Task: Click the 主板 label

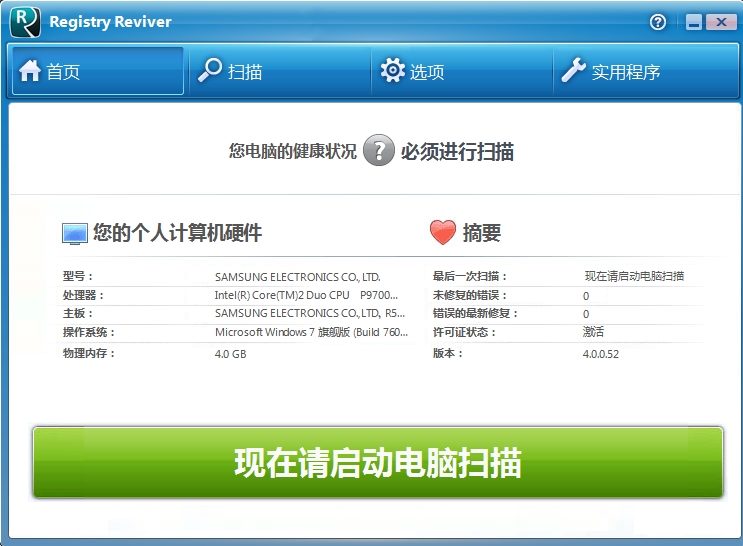Action: (78, 313)
